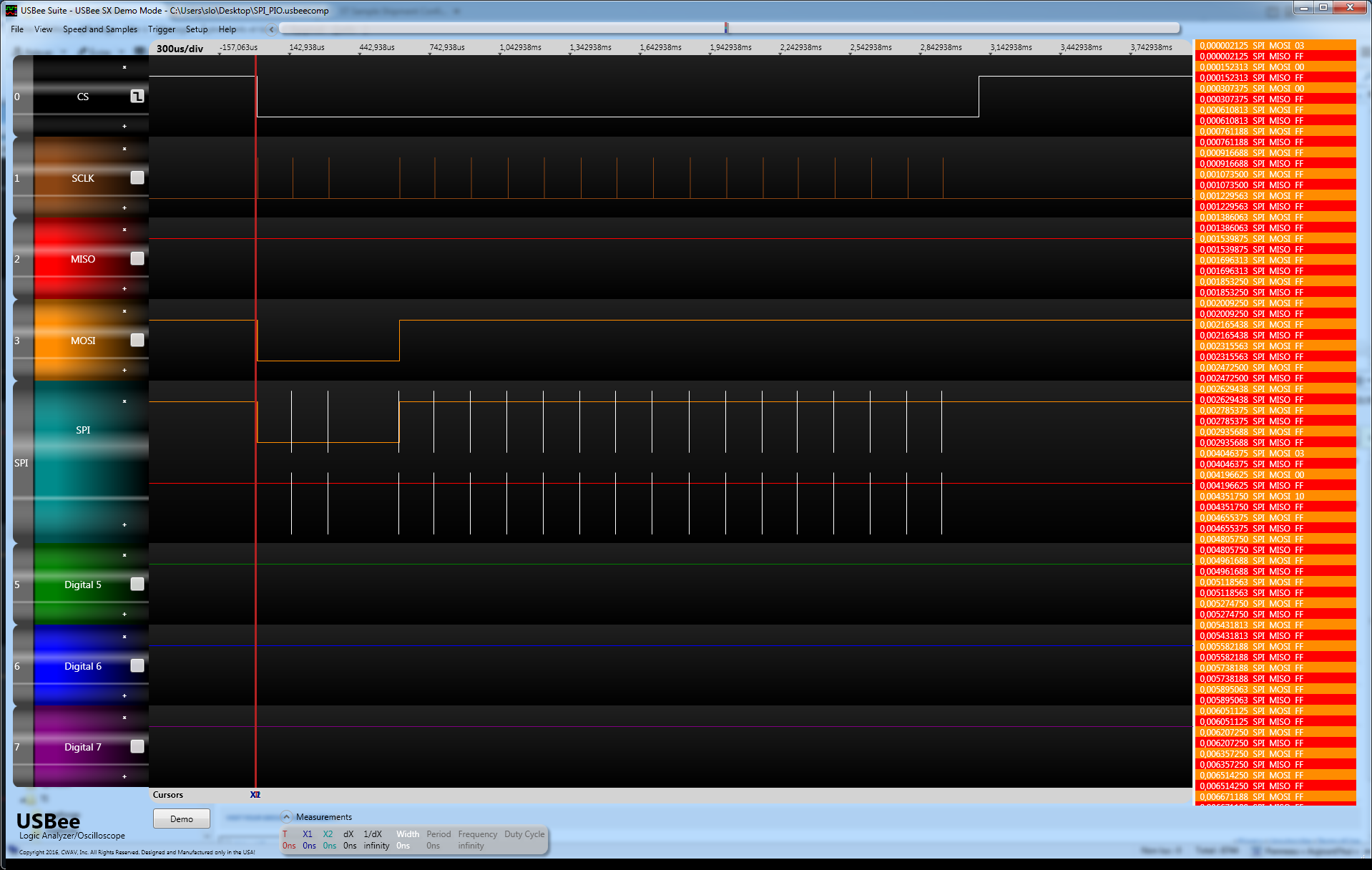Image resolution: width=1372 pixels, height=870 pixels.
Task: Click the x icon on the MISO channel
Action: [124, 230]
